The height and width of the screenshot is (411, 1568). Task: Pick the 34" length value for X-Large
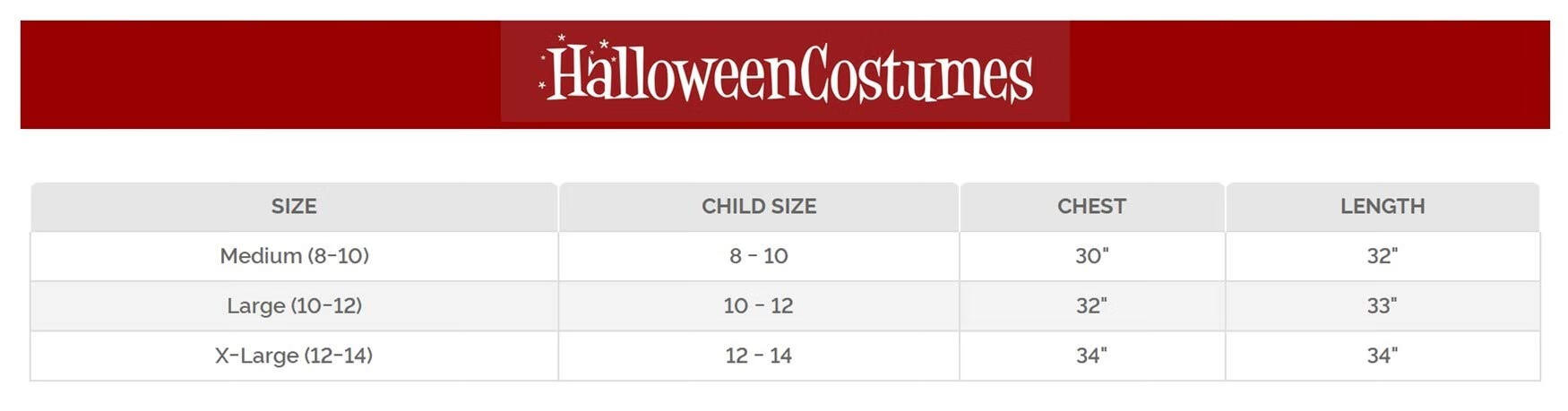point(1383,355)
